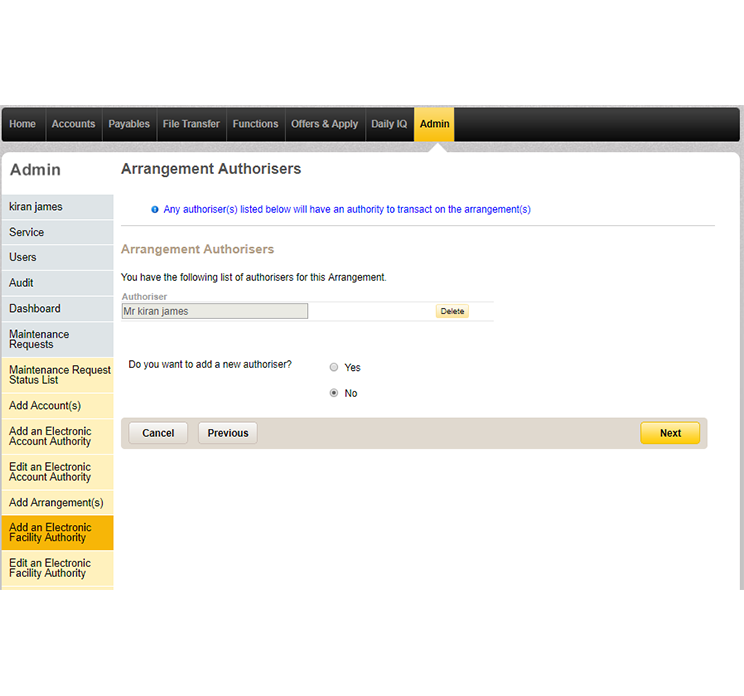
Task: Open Offers & Apply tab
Action: (x=324, y=124)
